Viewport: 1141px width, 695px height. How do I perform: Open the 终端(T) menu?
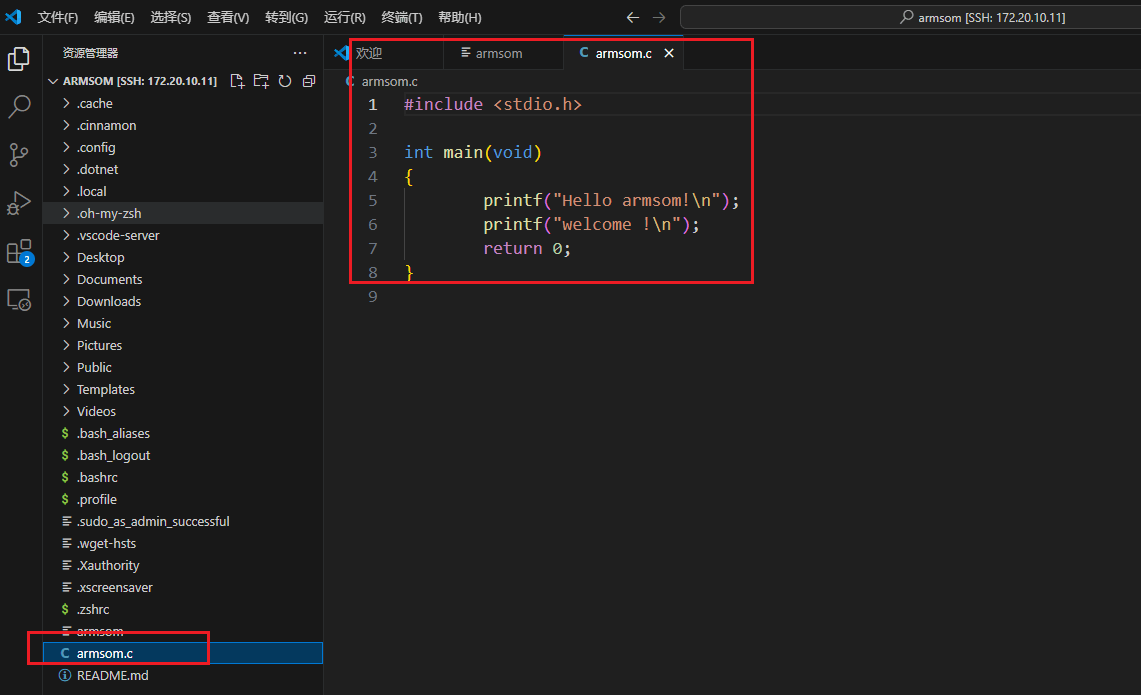pyautogui.click(x=402, y=18)
